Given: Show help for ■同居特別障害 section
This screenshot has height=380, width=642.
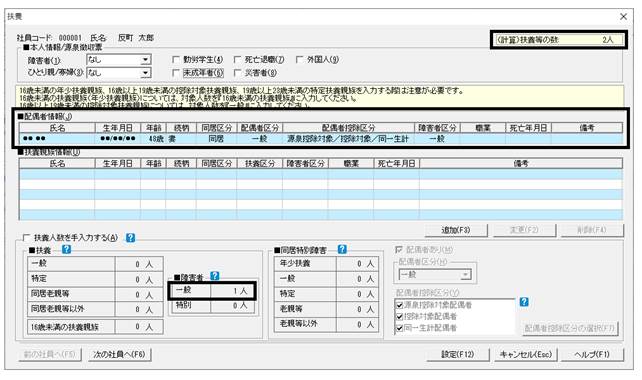Looking at the screenshot, I should tap(342, 249).
